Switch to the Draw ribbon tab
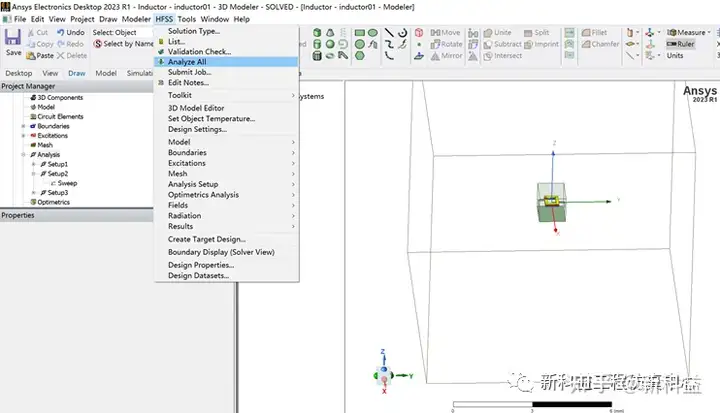 77,74
